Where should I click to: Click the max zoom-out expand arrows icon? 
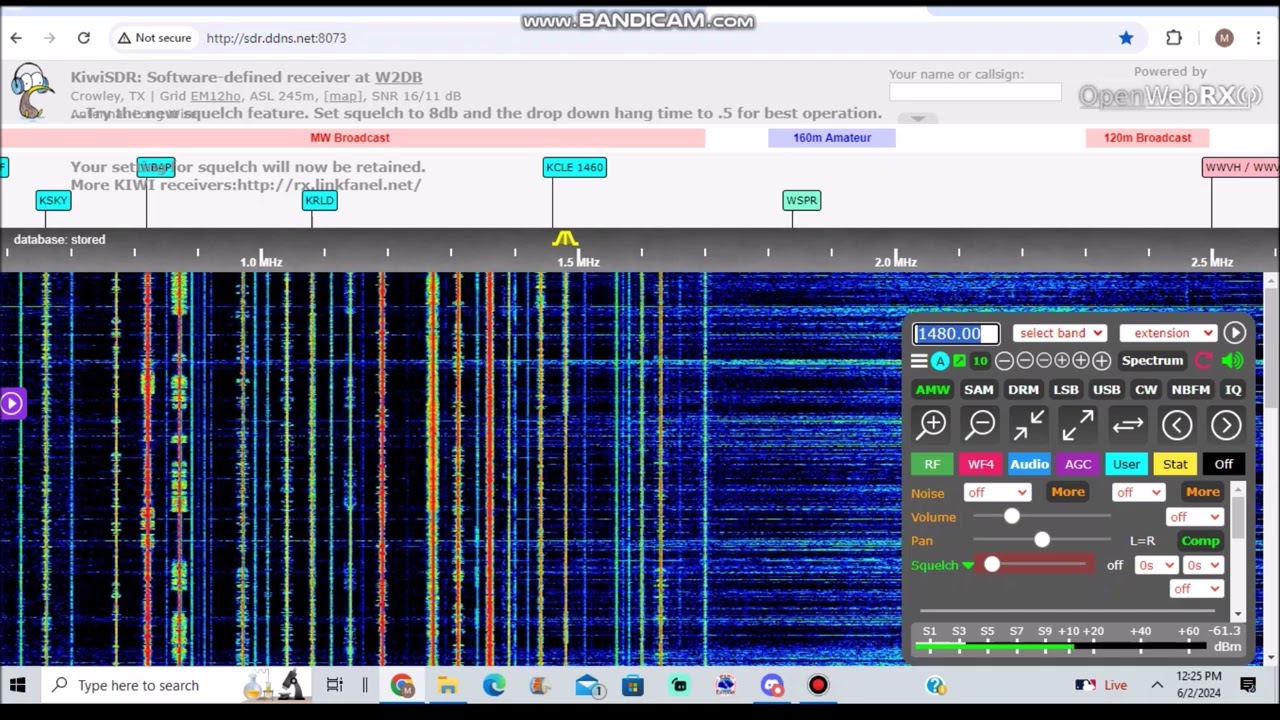[1078, 425]
